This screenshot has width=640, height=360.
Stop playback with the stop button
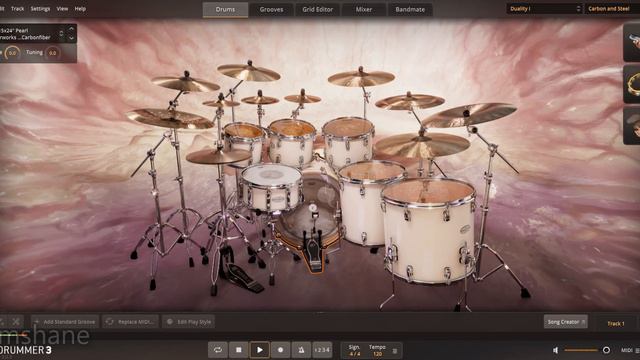coord(239,350)
